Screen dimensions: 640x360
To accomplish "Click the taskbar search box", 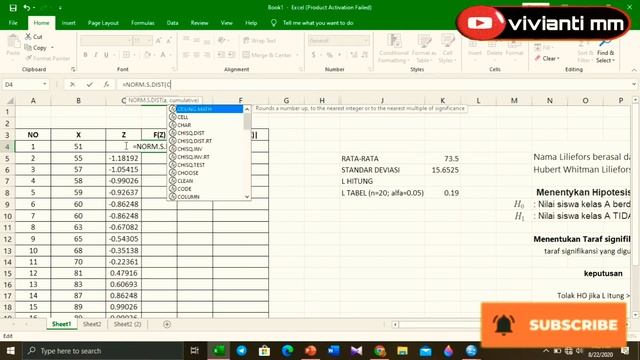I will pyautogui.click(x=102, y=351).
